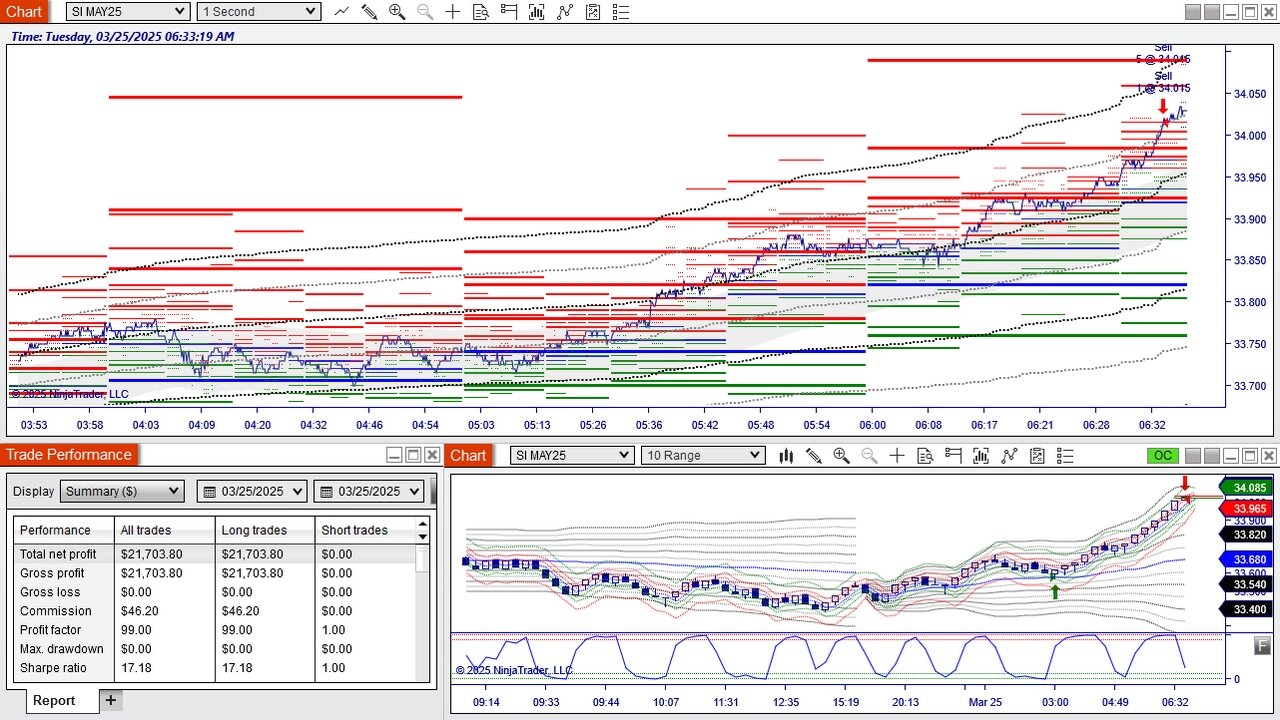Image resolution: width=1280 pixels, height=720 pixels.
Task: Open Data Box in 10 Range chart toolbar
Action: (x=925, y=456)
